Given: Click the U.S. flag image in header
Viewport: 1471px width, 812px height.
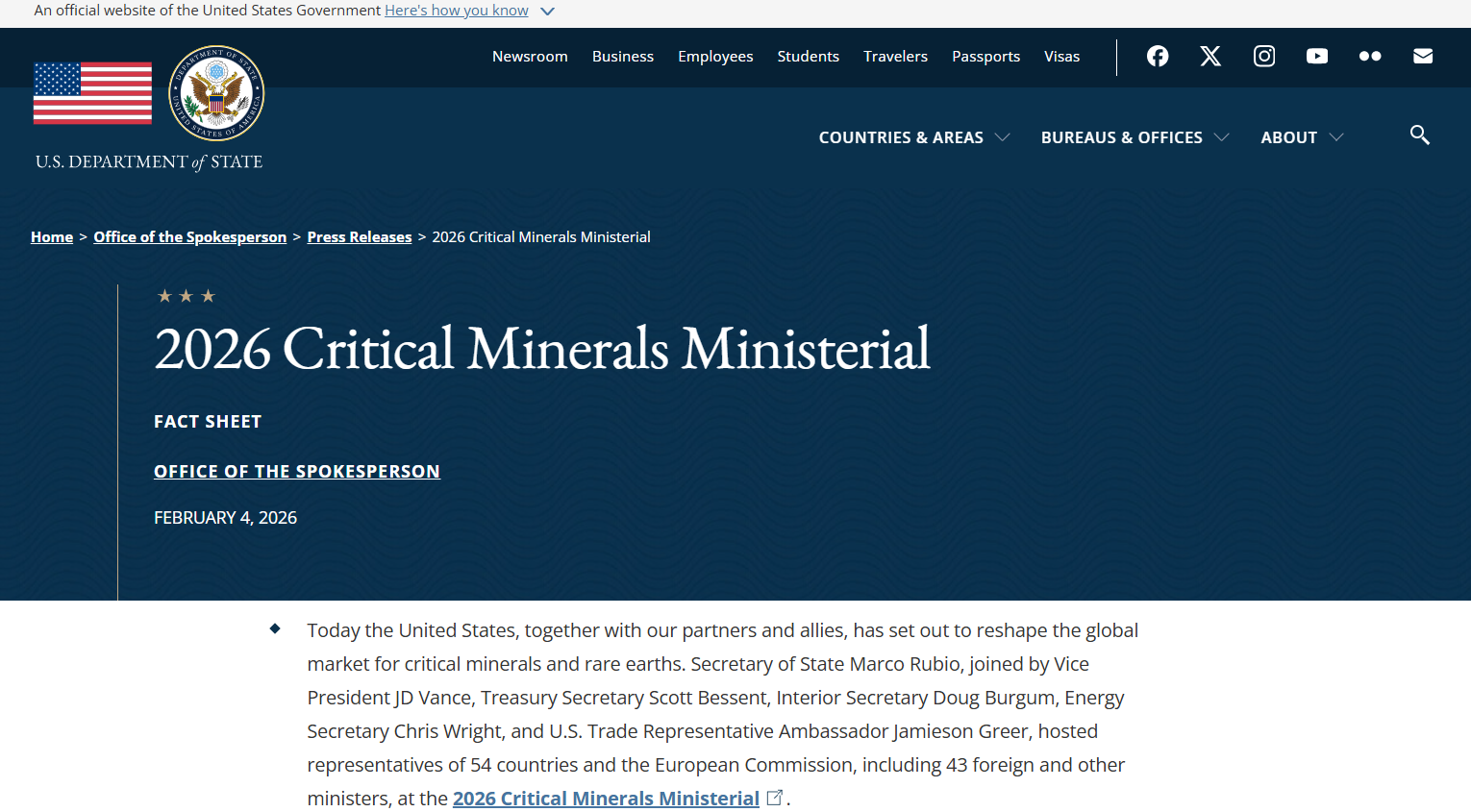Looking at the screenshot, I should pyautogui.click(x=92, y=93).
